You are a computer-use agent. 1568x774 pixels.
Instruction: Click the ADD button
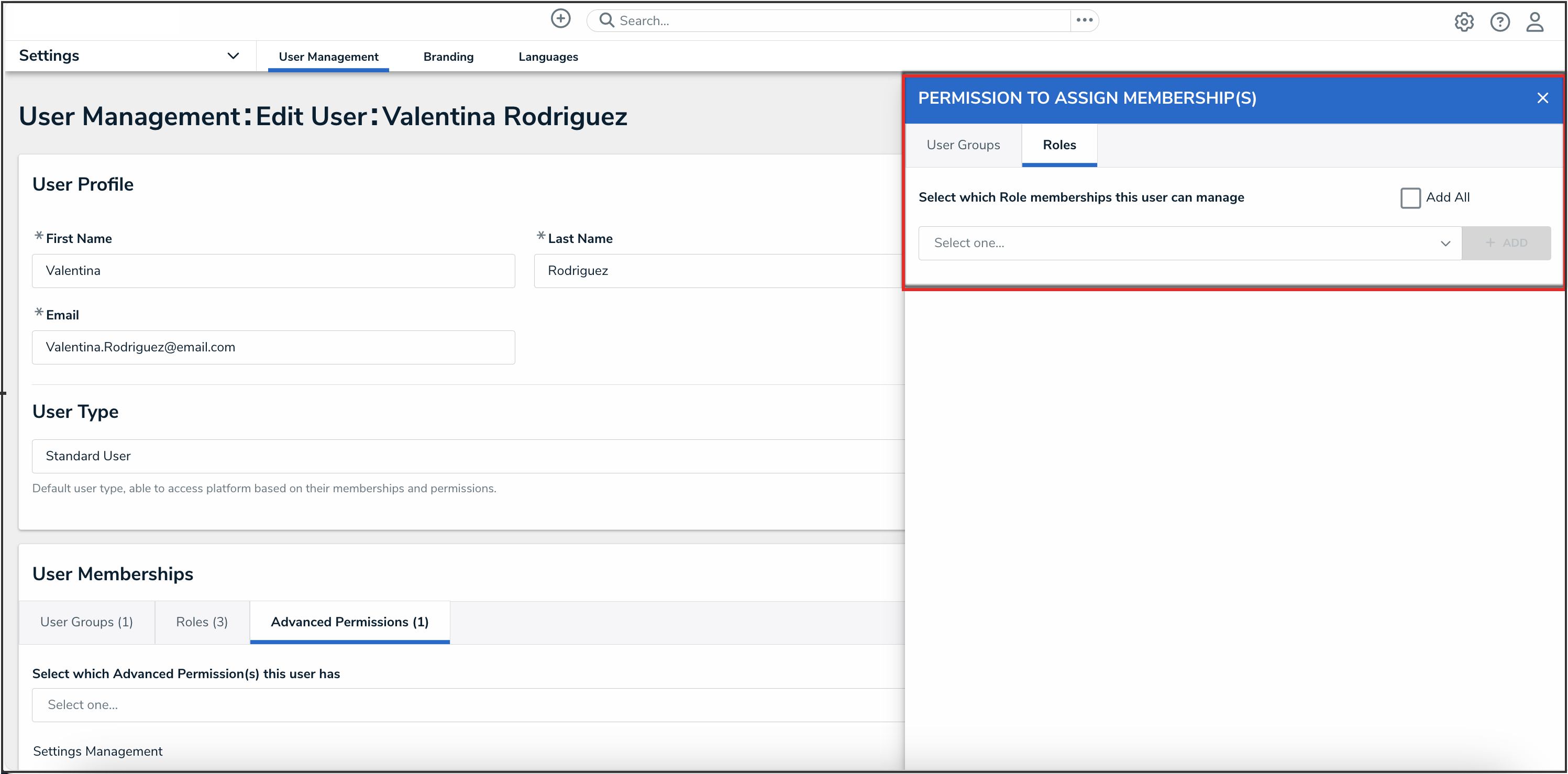[1506, 243]
